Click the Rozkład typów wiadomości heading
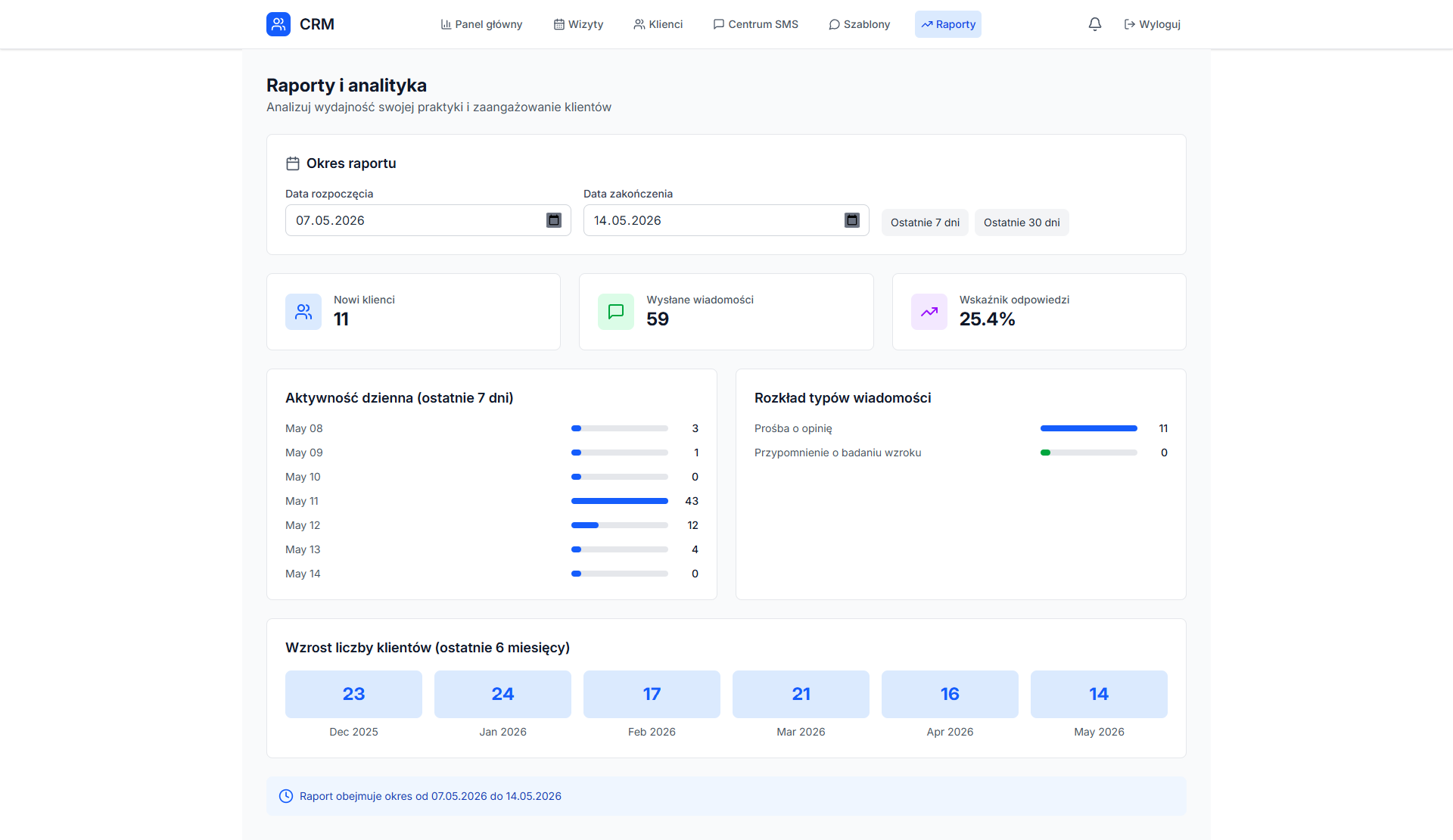Image resolution: width=1453 pixels, height=840 pixels. (843, 398)
